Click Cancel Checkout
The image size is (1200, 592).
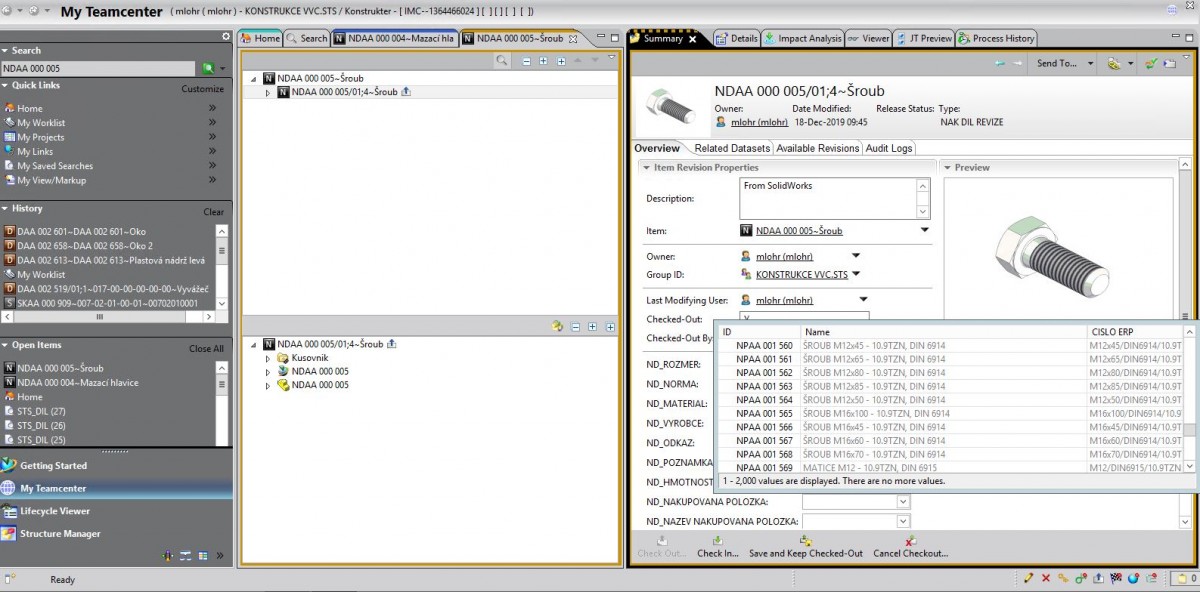click(x=910, y=546)
